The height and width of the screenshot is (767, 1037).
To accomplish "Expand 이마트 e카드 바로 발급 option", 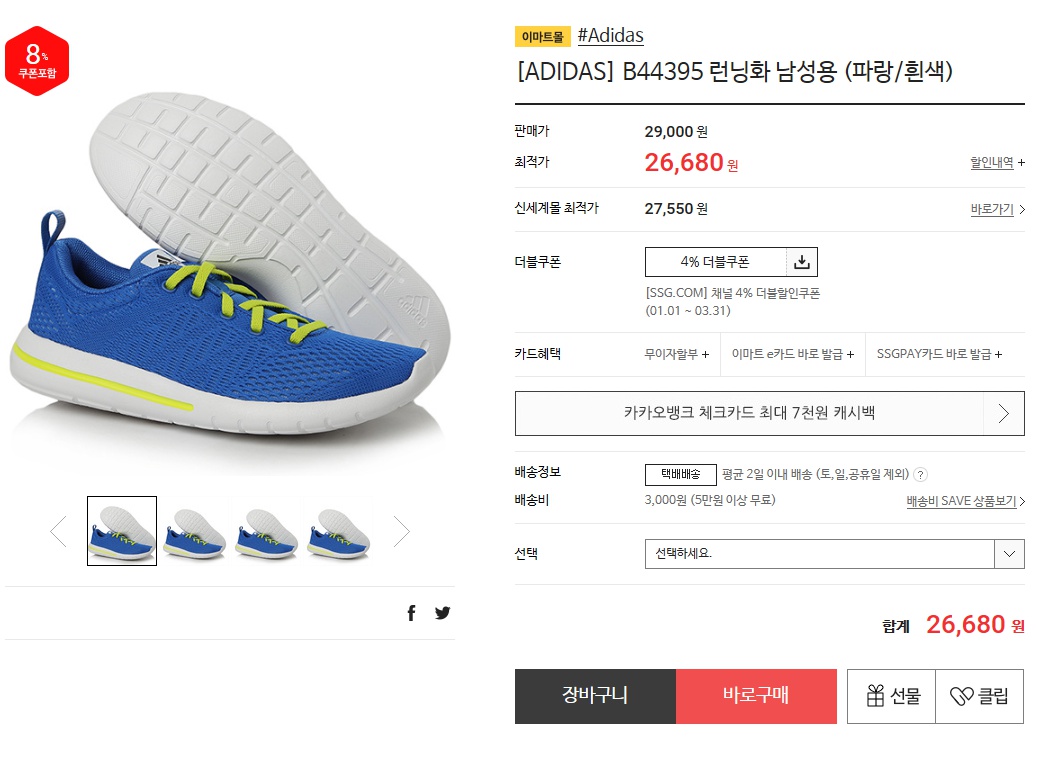I will (x=792, y=354).
